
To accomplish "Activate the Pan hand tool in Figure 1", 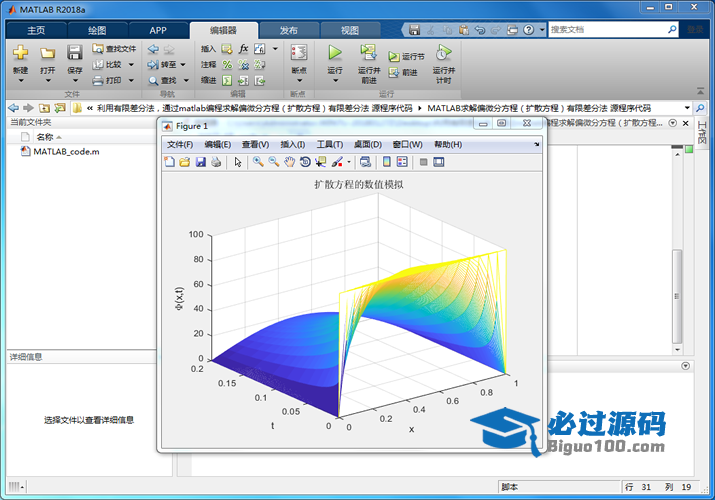I will pos(289,162).
